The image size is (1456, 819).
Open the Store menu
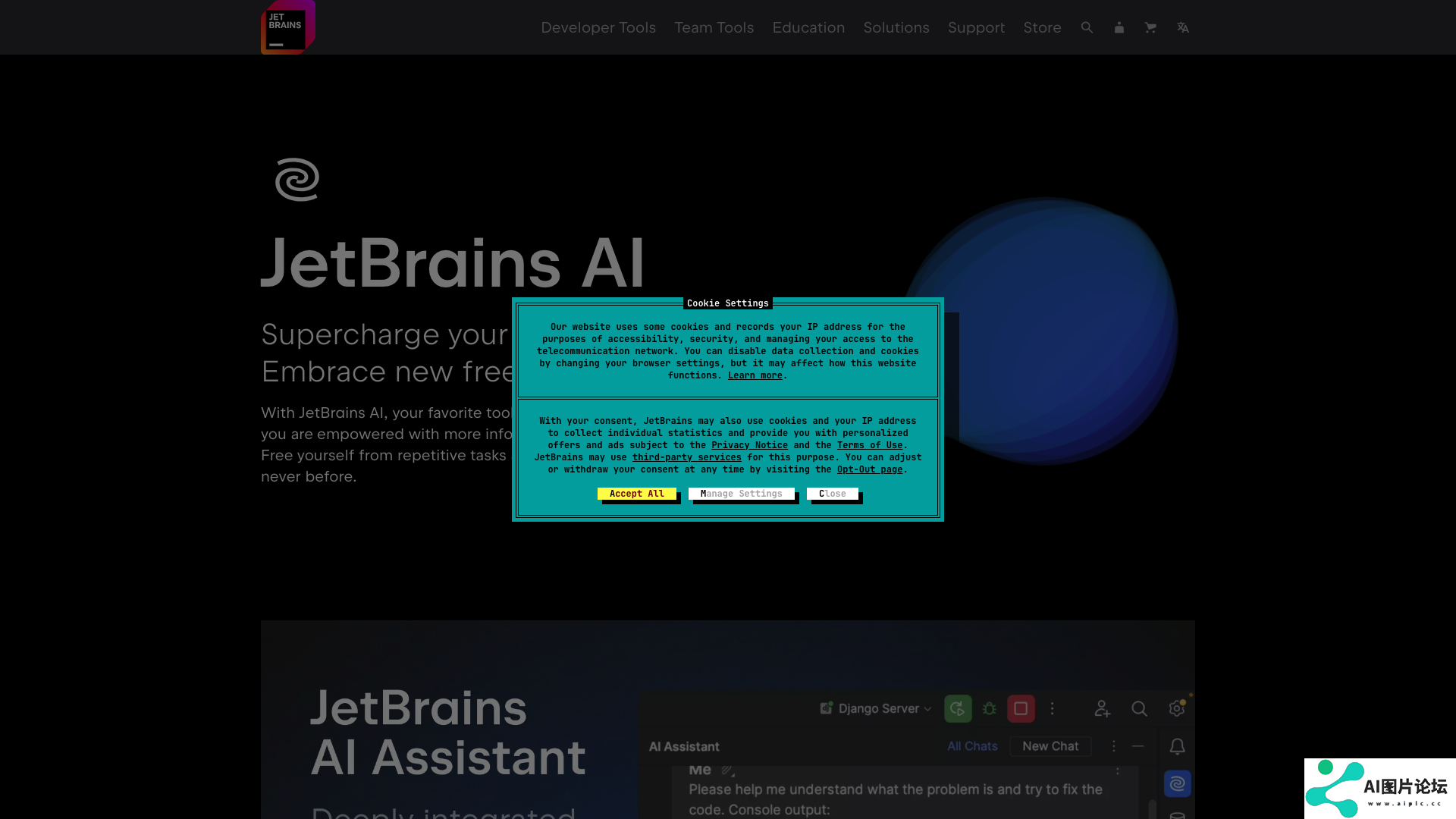[x=1042, y=27]
